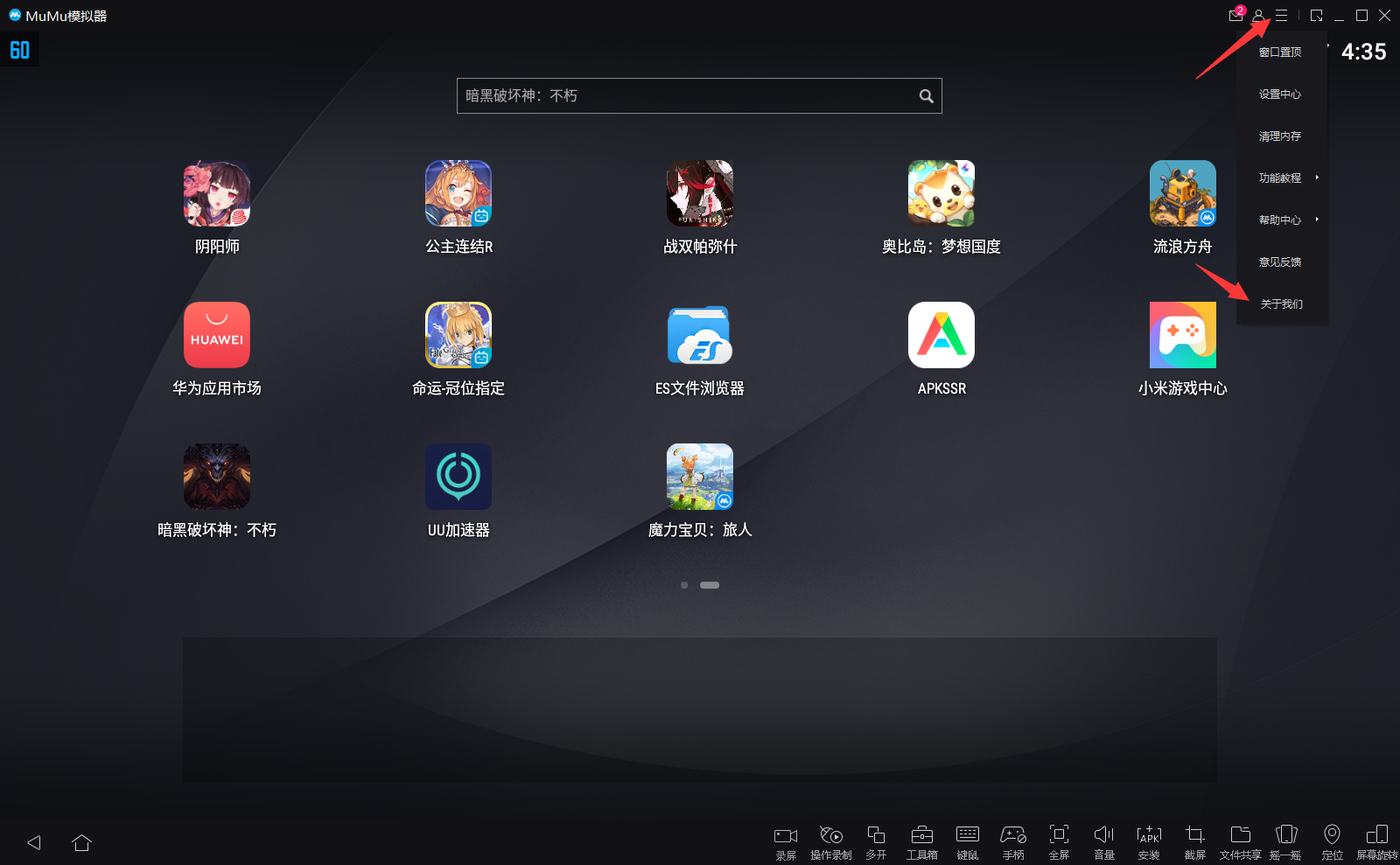Viewport: 1400px width, 865px height.
Task: Open 设置中心 from the menu
Action: [x=1282, y=94]
